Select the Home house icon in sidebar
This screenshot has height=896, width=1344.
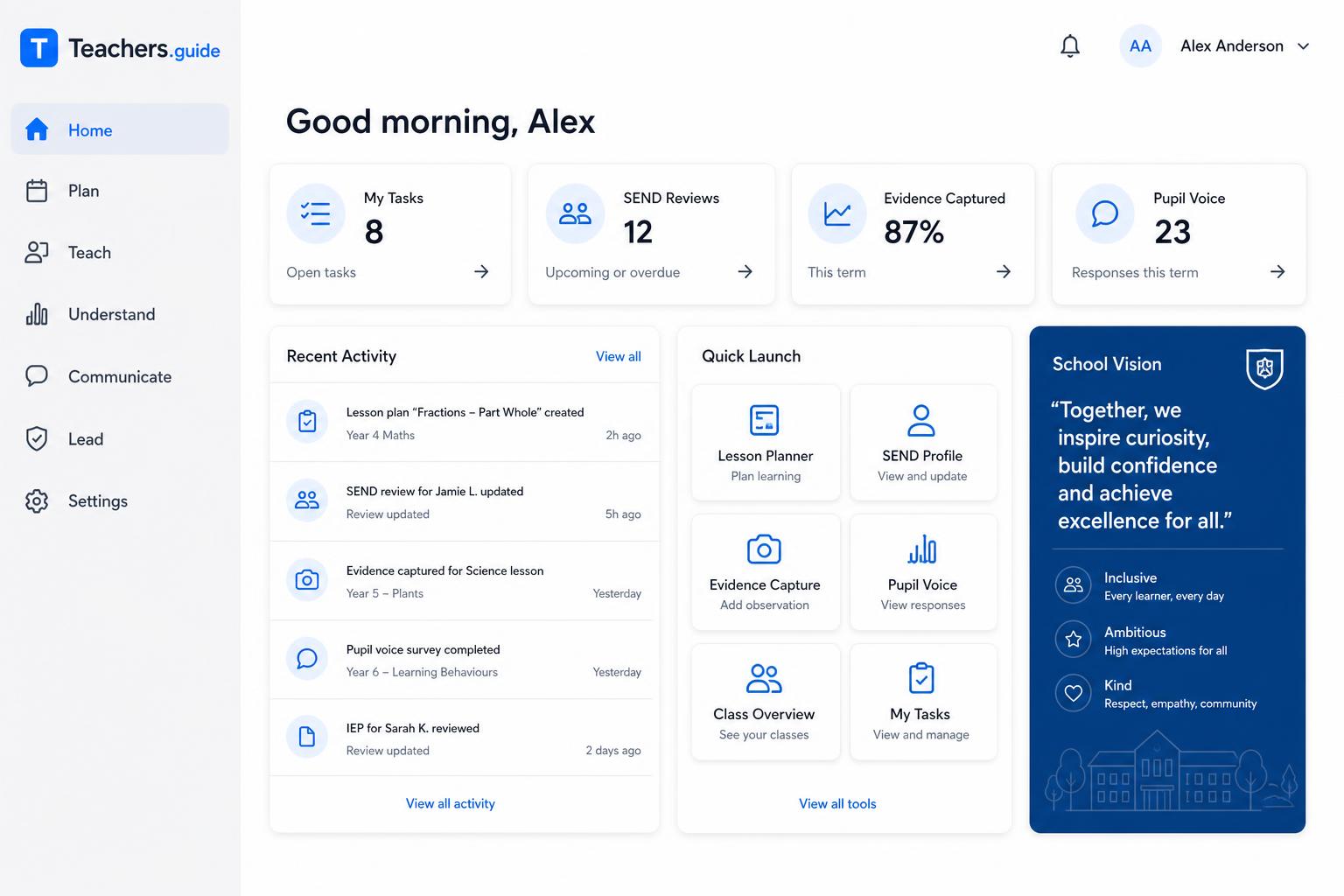pyautogui.click(x=37, y=129)
